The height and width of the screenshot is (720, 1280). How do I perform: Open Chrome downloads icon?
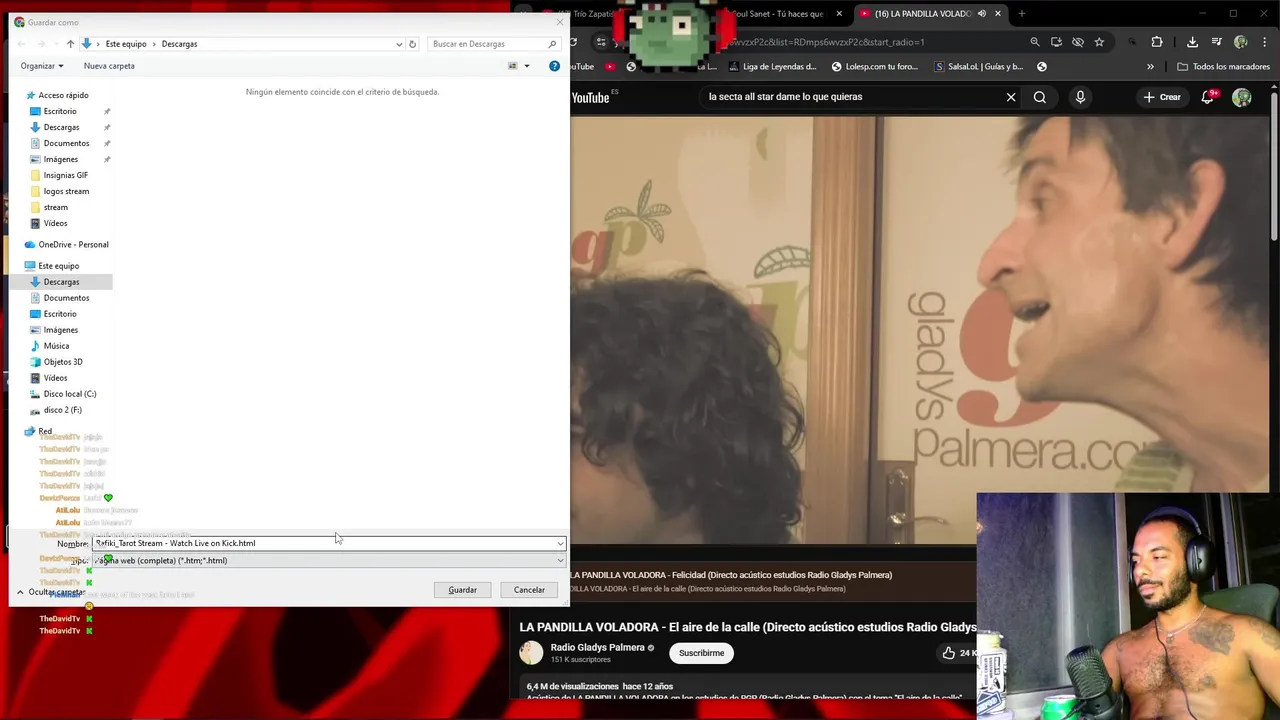pyautogui.click(x=1192, y=42)
